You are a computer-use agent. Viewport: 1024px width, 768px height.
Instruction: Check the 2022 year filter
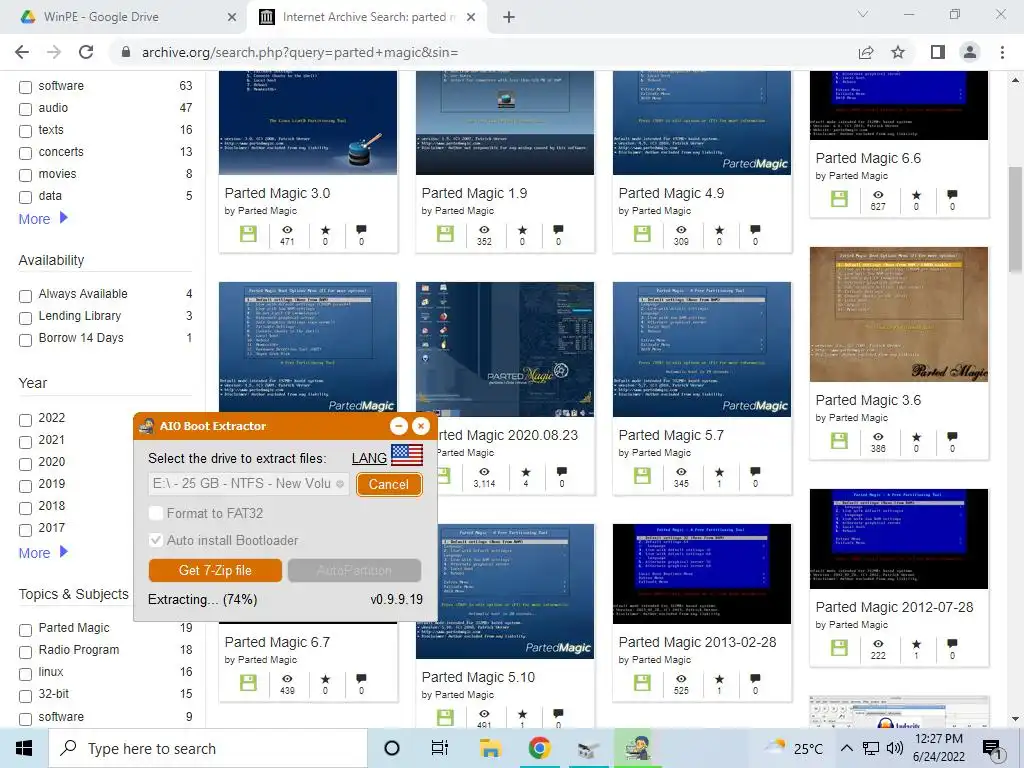coord(25,420)
